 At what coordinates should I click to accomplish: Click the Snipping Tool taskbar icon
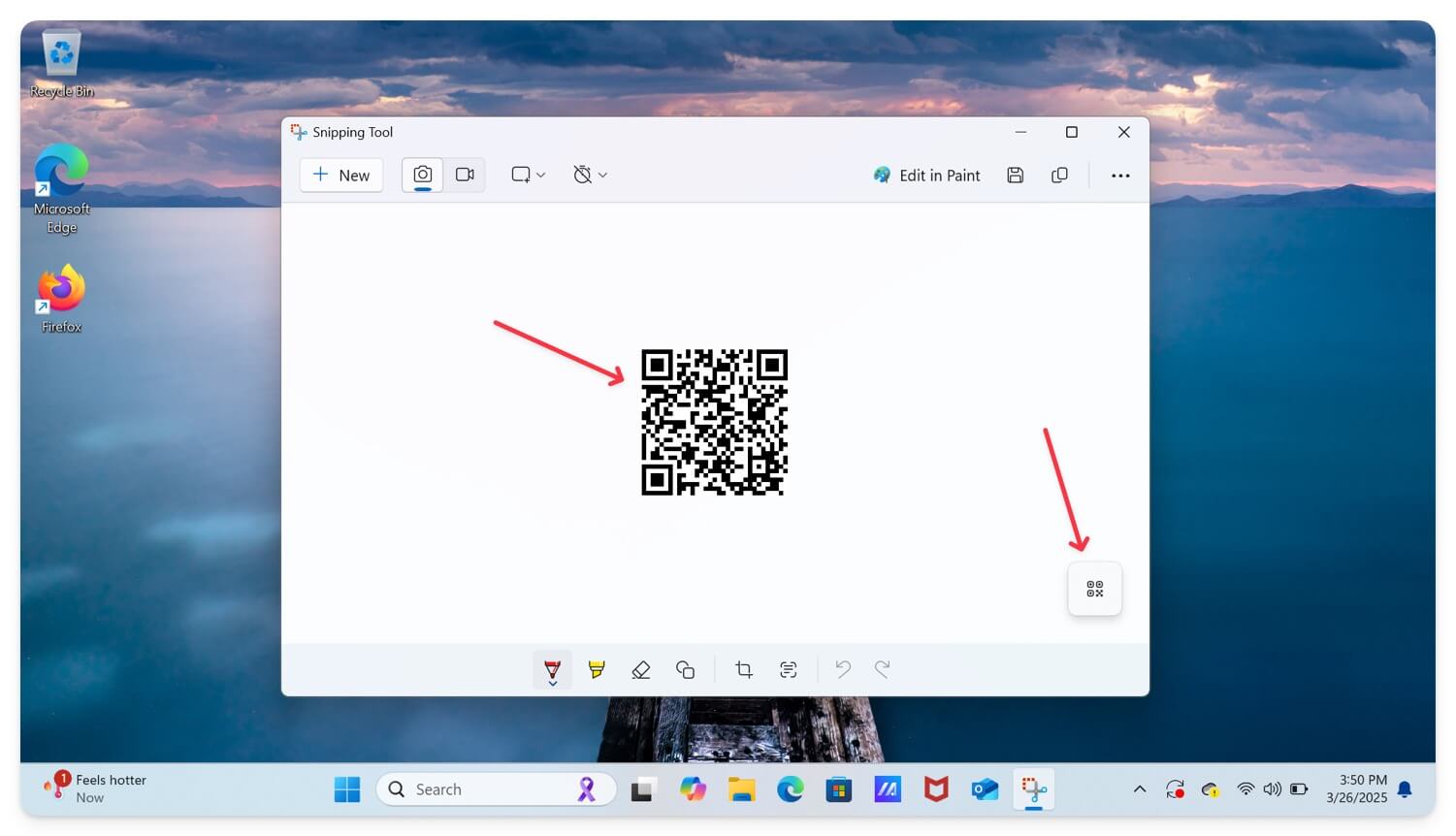tap(1034, 789)
